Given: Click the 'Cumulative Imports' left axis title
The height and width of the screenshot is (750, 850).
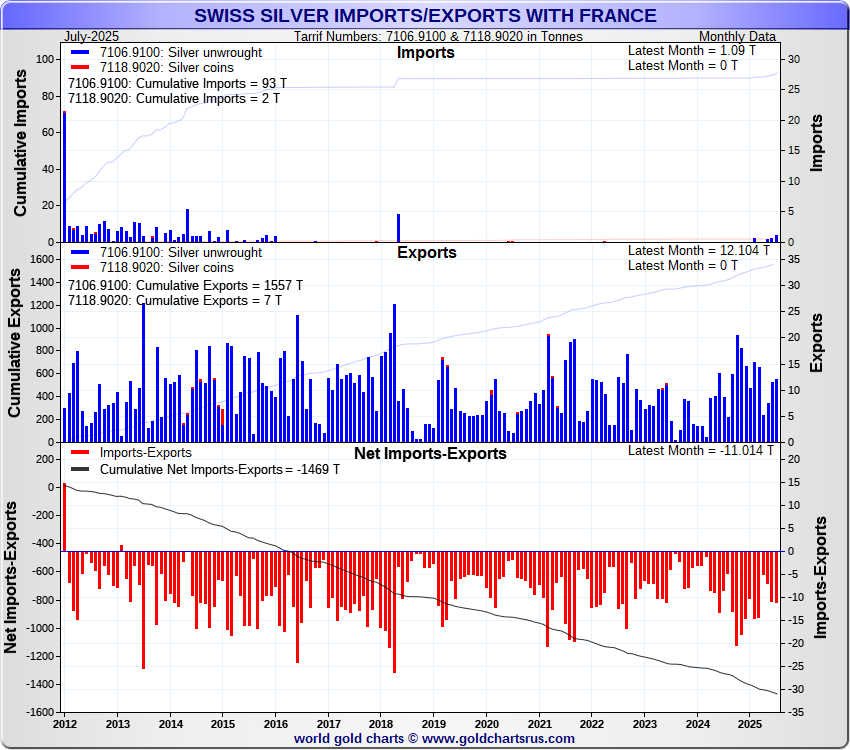Looking at the screenshot, I should [20, 143].
